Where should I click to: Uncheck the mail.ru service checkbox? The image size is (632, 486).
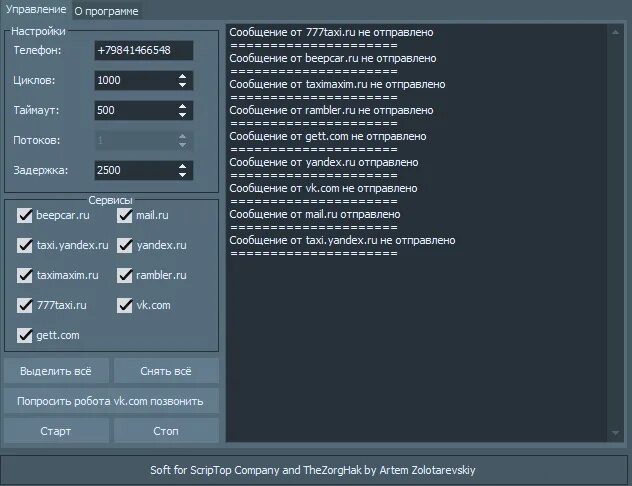125,215
